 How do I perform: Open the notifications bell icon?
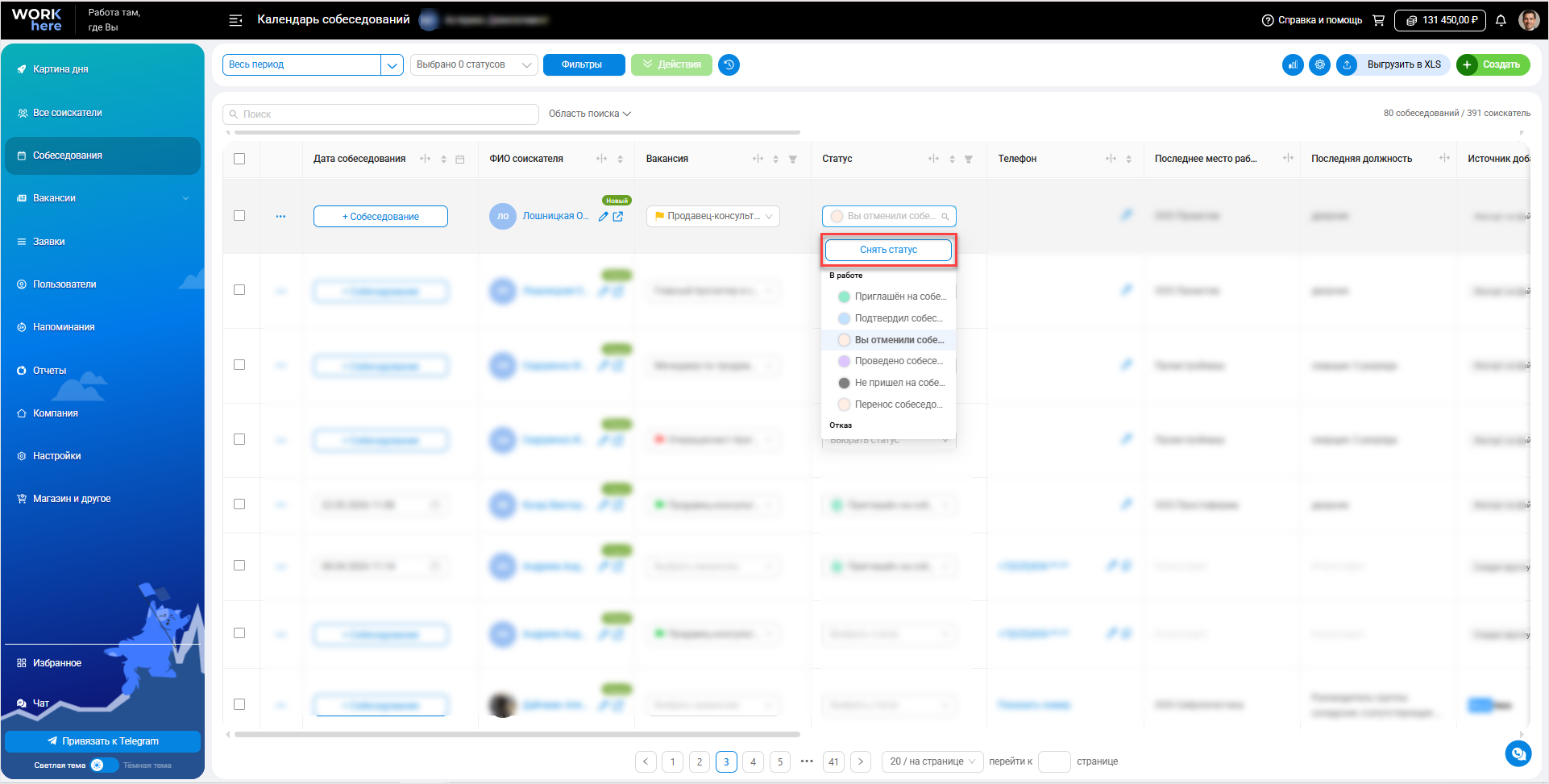[x=1501, y=20]
